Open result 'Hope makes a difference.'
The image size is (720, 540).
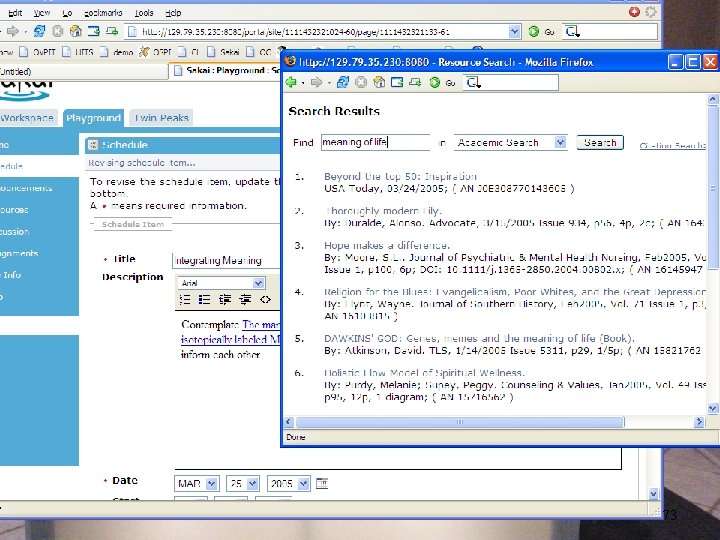click(x=387, y=245)
